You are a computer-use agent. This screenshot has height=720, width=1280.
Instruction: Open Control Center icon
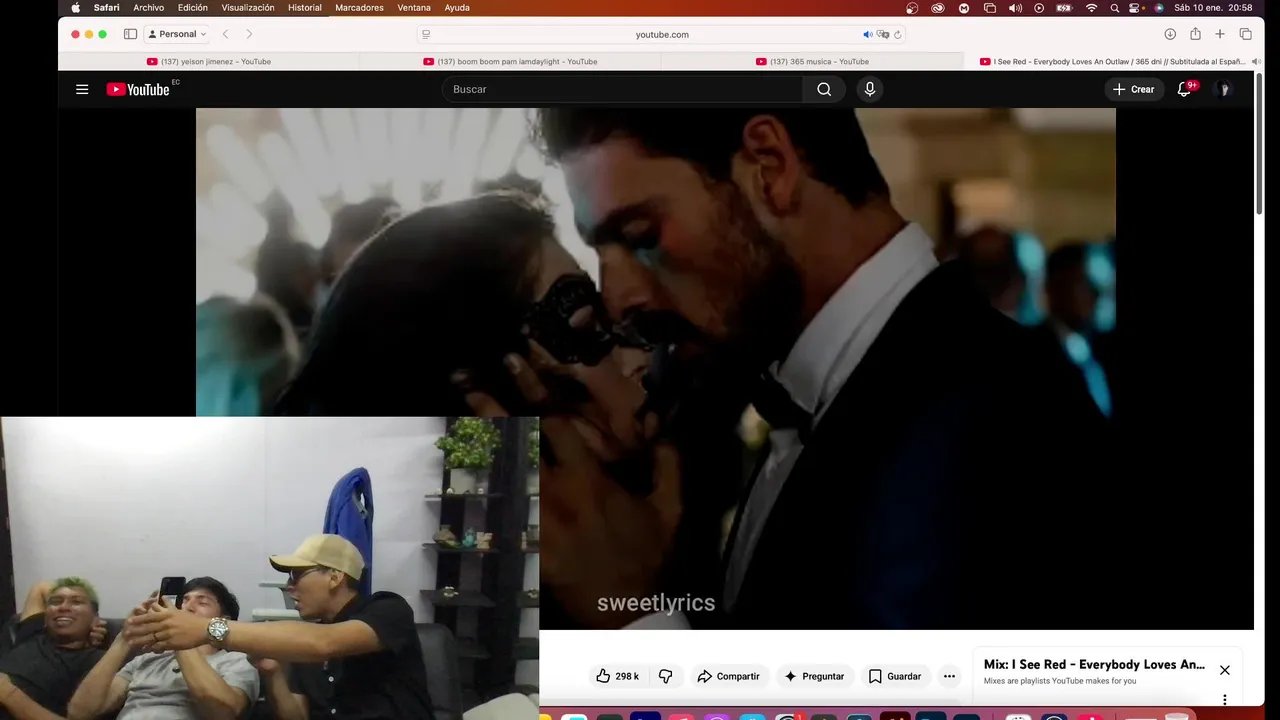click(x=1136, y=7)
